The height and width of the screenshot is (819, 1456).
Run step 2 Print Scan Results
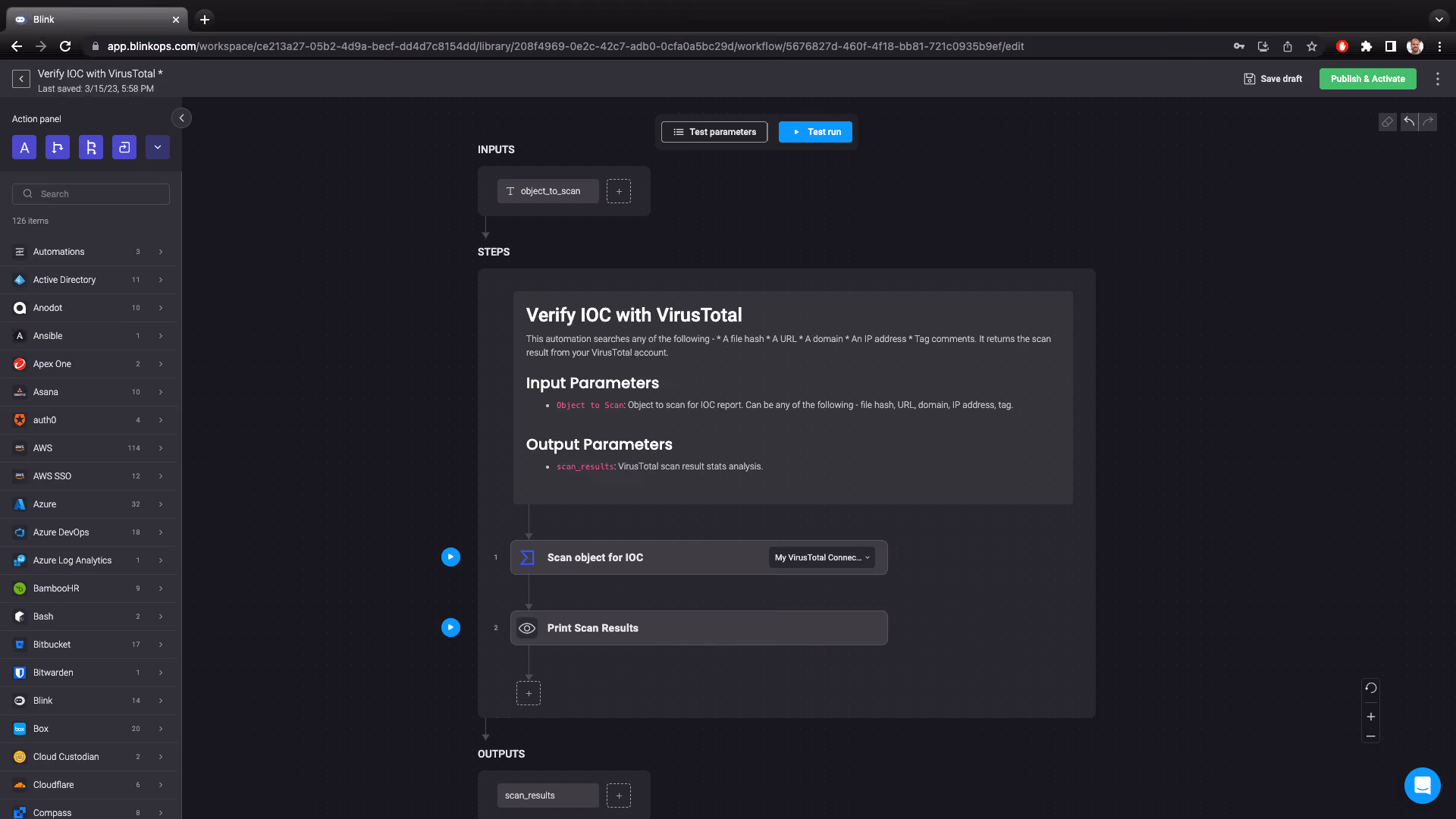point(450,628)
